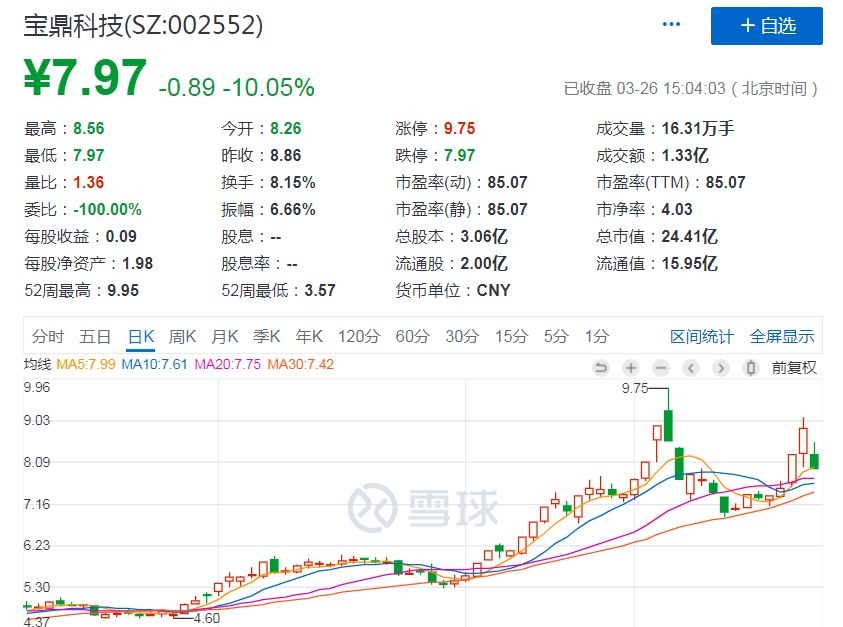
Task: Click the 流通值 value 15.95亿
Action: [x=689, y=263]
